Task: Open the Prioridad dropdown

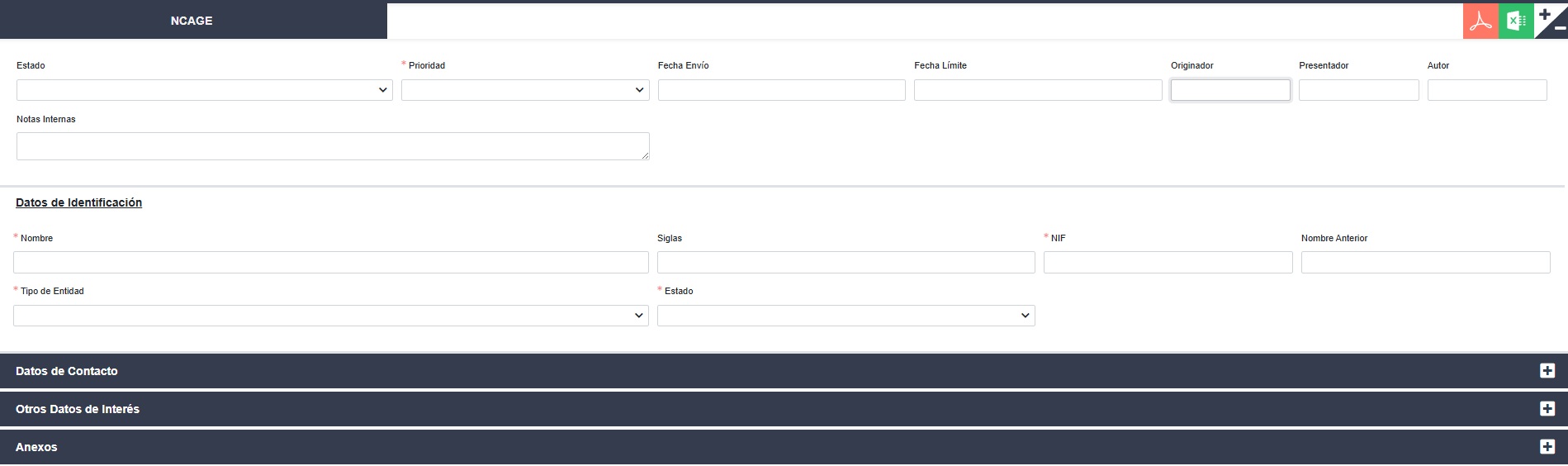Action: 525,90
